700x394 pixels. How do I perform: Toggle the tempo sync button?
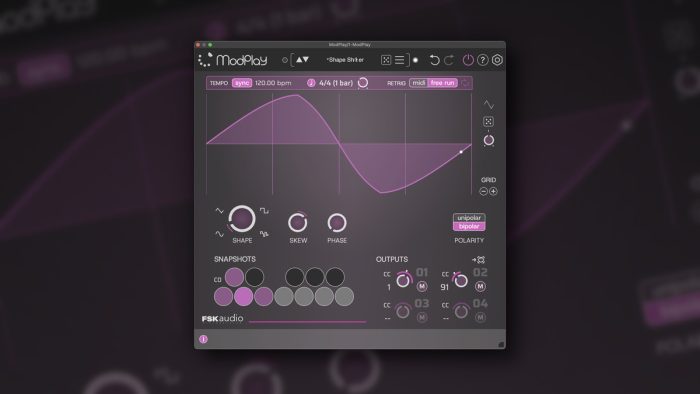coord(242,83)
